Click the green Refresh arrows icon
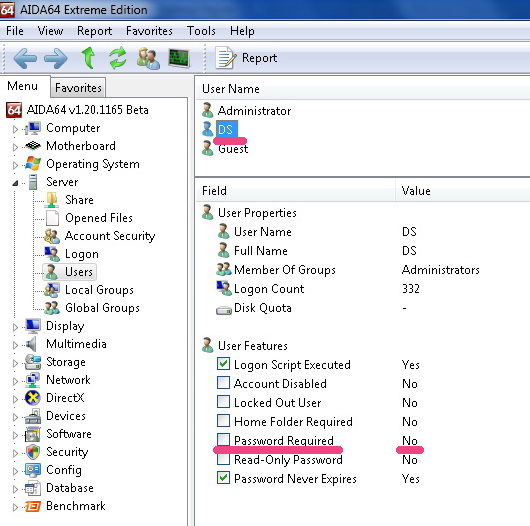Image resolution: width=530 pixels, height=526 pixels. [117, 58]
